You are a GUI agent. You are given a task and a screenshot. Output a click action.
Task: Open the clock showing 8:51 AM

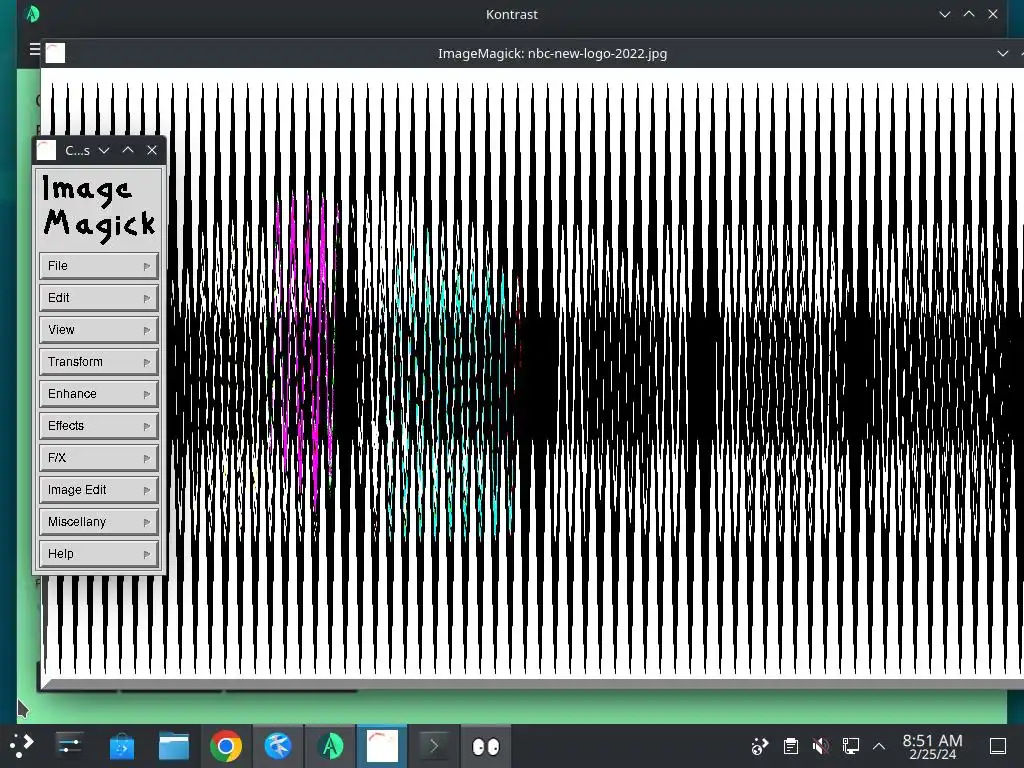(933, 746)
